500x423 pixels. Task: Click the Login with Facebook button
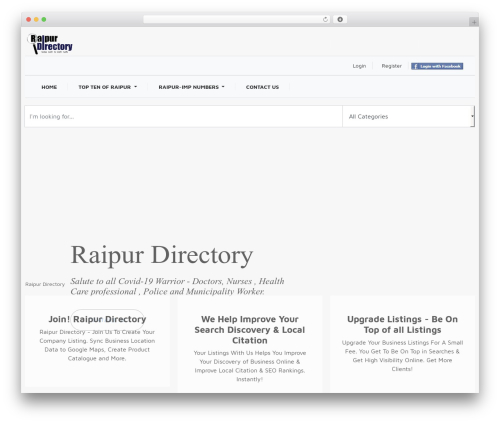[437, 66]
